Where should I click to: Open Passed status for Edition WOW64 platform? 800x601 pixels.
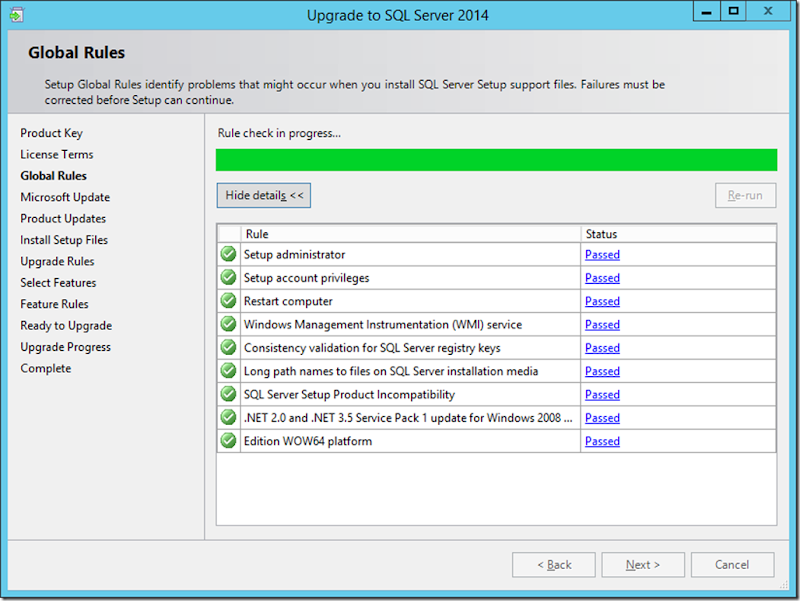pyautogui.click(x=603, y=441)
